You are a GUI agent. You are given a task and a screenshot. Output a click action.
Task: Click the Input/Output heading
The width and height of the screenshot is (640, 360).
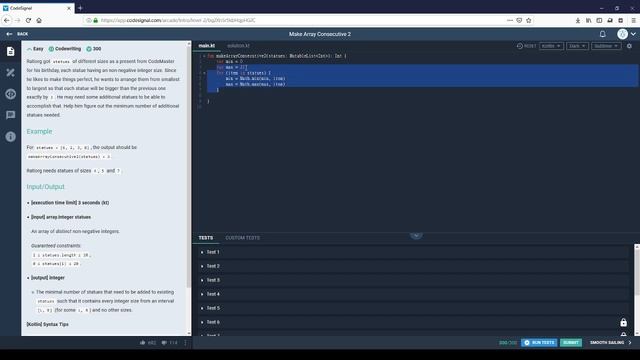45,187
